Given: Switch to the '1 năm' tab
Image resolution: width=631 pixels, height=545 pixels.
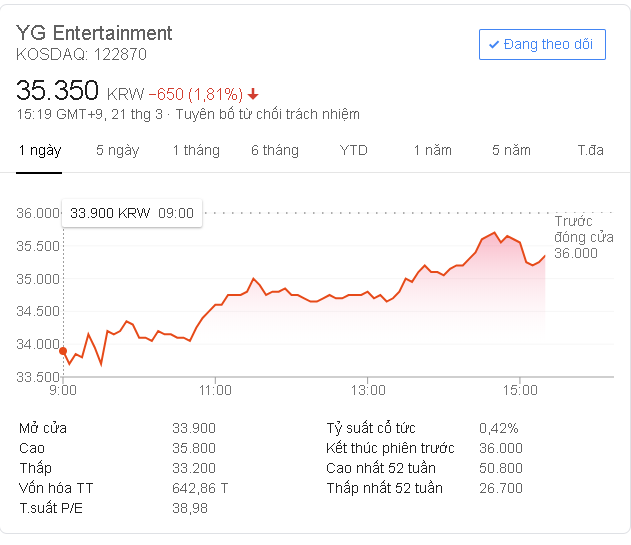Looking at the screenshot, I should (432, 150).
